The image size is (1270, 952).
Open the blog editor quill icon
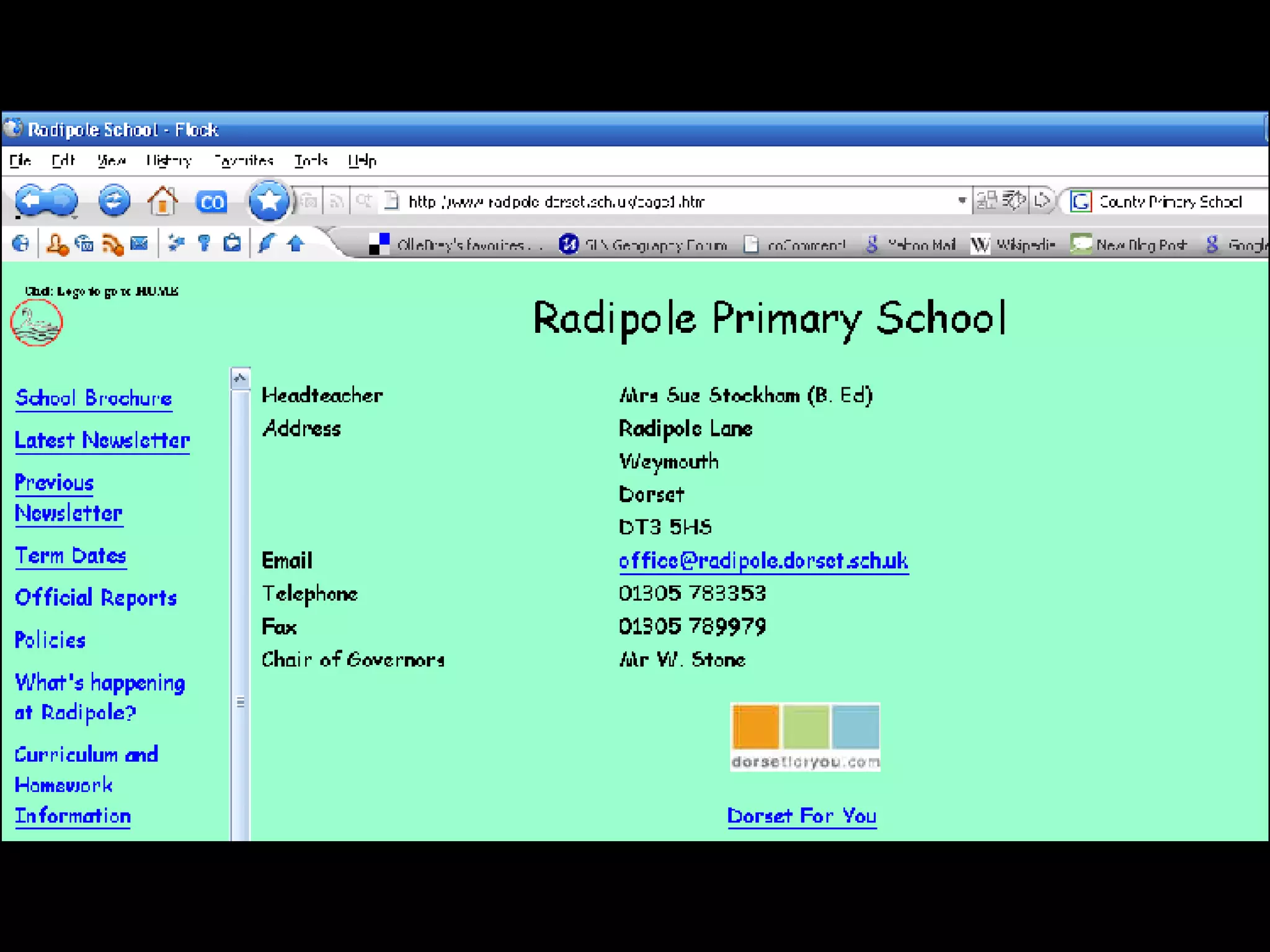point(267,244)
